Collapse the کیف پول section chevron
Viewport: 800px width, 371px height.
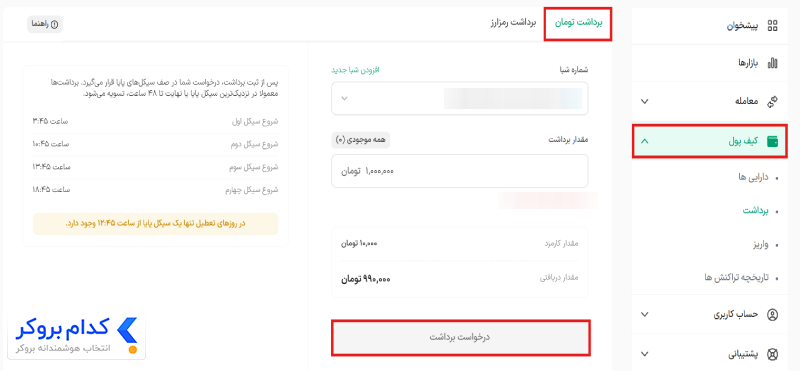(644, 141)
